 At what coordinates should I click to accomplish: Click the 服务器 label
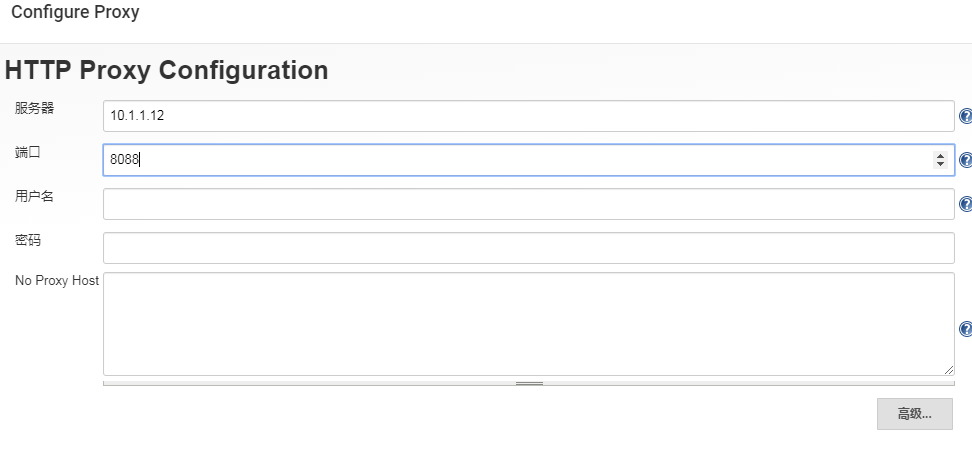34,108
